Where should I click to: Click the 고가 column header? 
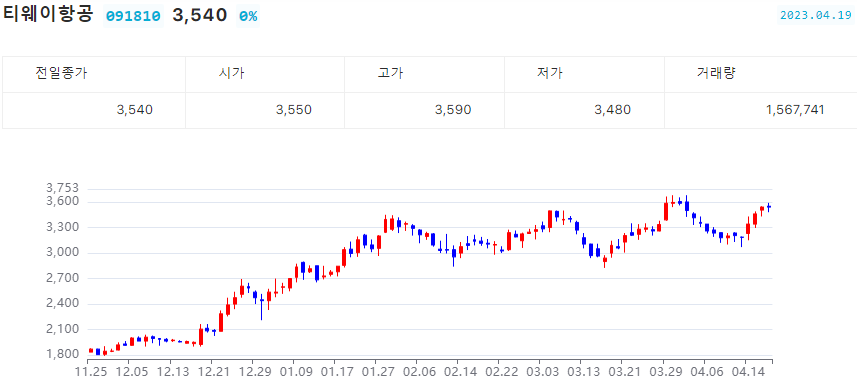390,73
